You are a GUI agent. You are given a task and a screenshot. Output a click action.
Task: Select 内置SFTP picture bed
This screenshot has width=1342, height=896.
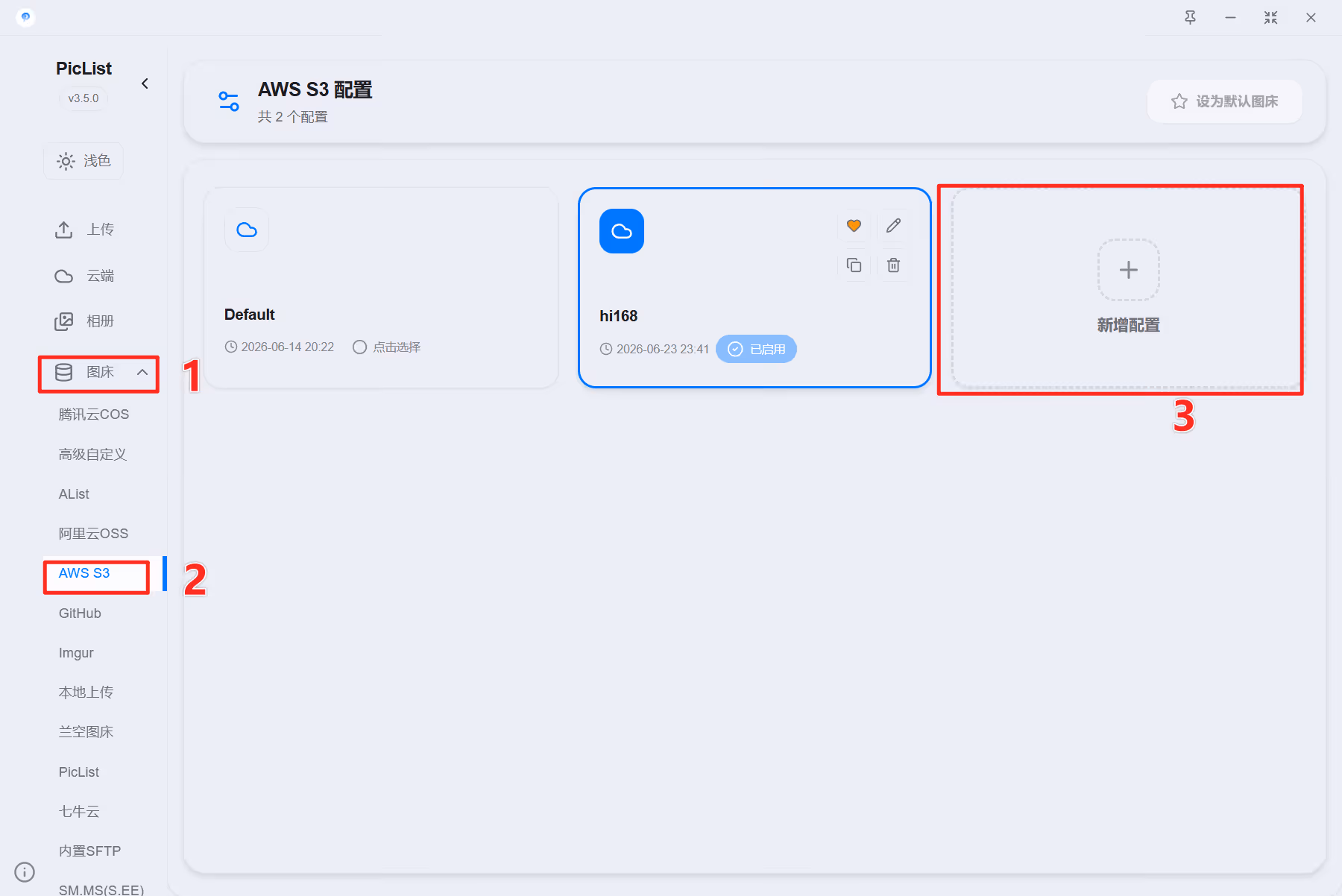pyautogui.click(x=89, y=851)
